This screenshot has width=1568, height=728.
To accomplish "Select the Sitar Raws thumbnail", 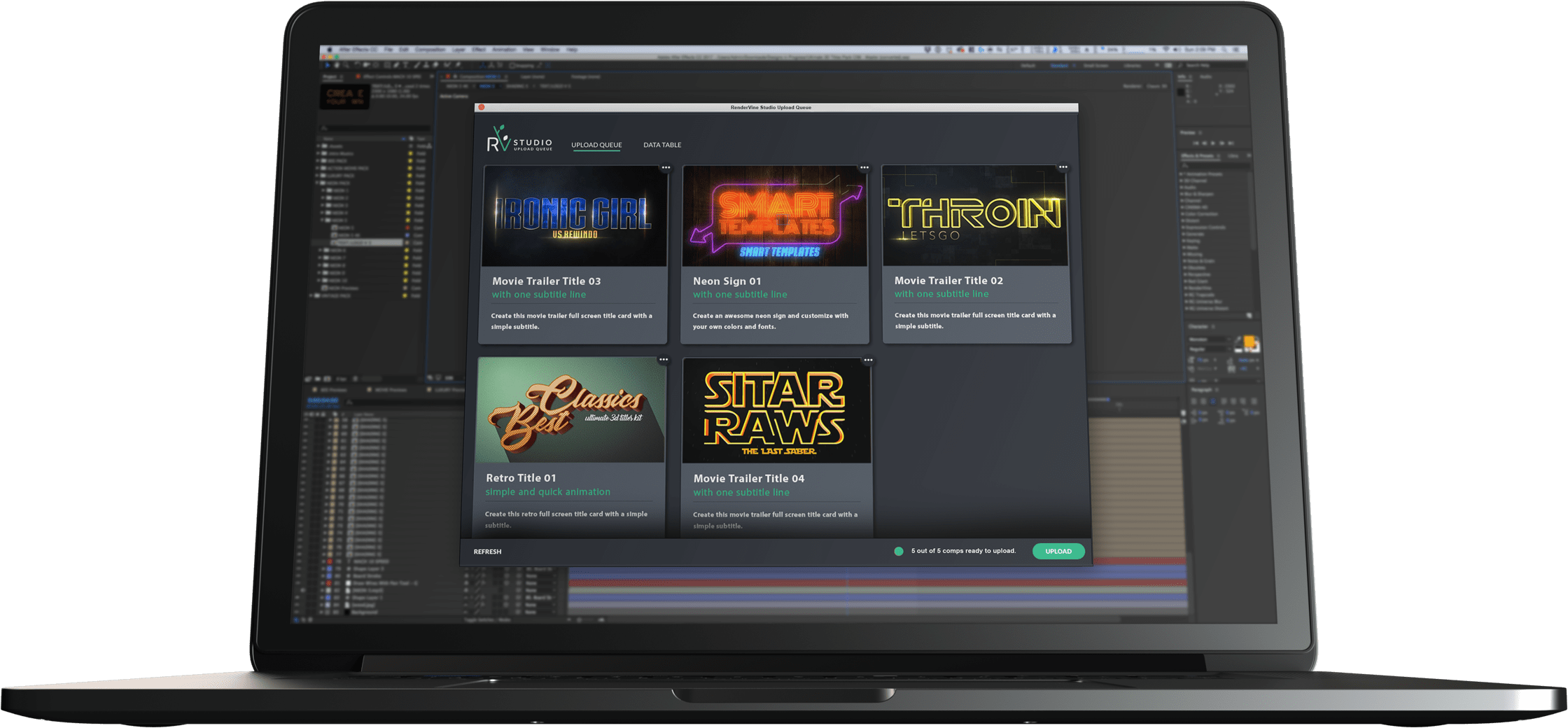I will pos(776,411).
